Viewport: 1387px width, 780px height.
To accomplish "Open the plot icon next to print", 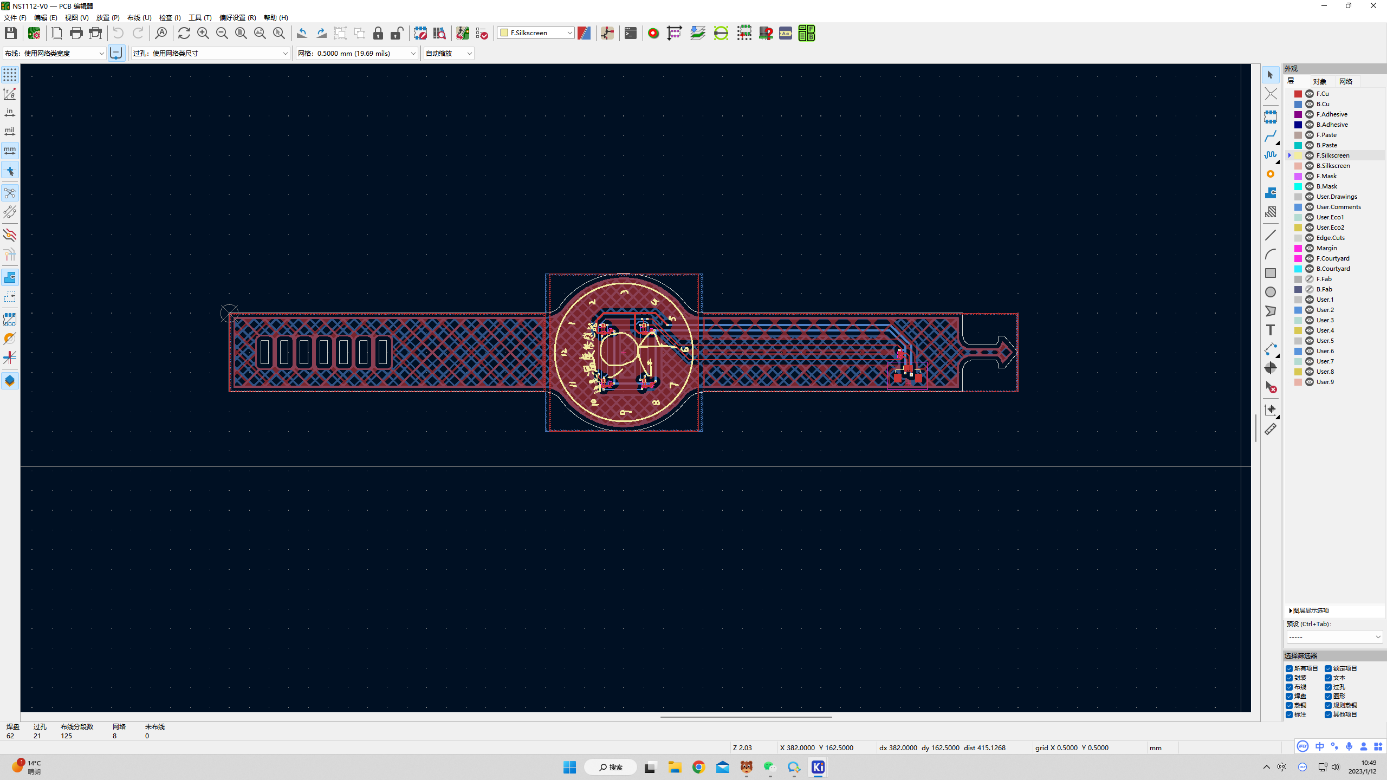I will coord(95,33).
